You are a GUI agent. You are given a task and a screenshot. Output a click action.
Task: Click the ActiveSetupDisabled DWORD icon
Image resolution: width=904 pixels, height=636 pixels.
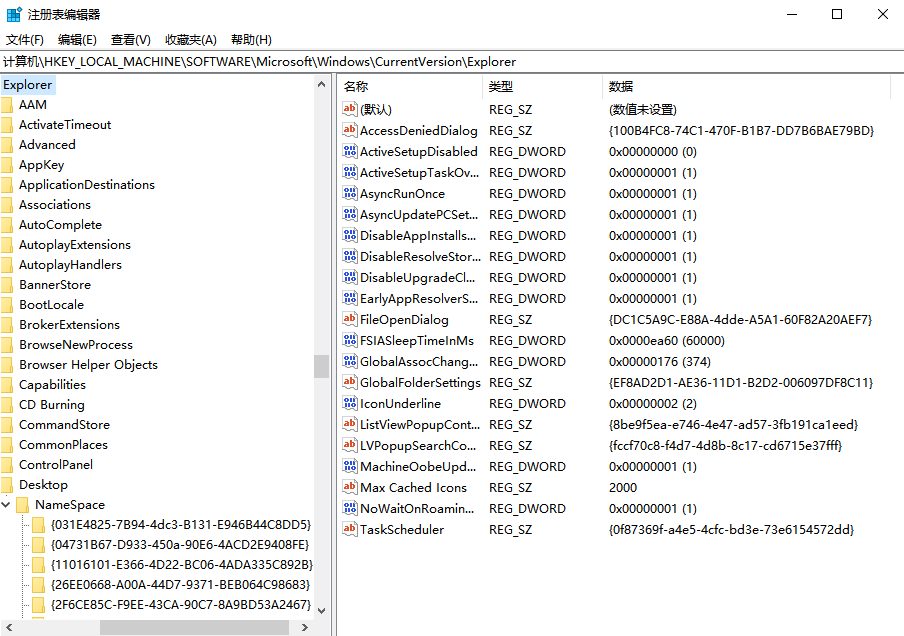click(349, 151)
